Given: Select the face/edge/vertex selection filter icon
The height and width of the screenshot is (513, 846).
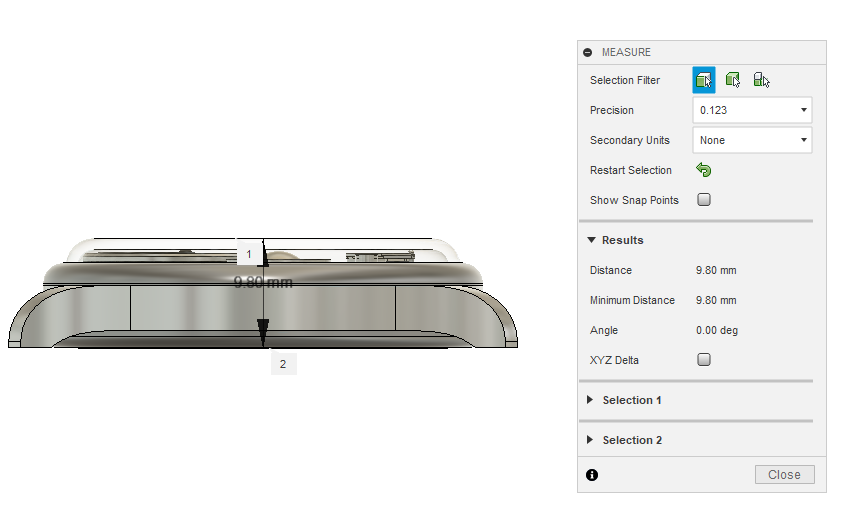Looking at the screenshot, I should tap(704, 80).
